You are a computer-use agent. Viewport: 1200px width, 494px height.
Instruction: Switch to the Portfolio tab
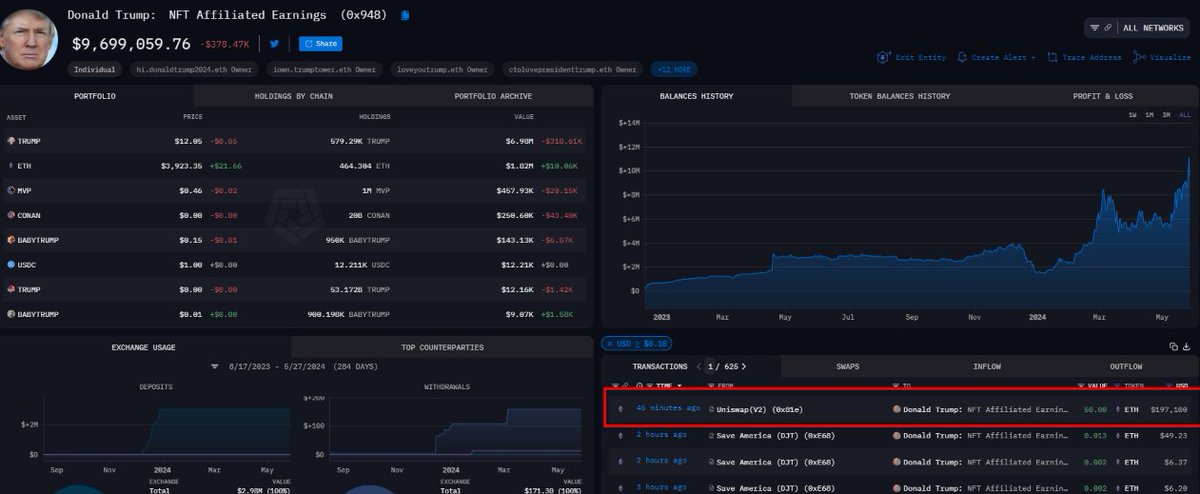pyautogui.click(x=96, y=96)
